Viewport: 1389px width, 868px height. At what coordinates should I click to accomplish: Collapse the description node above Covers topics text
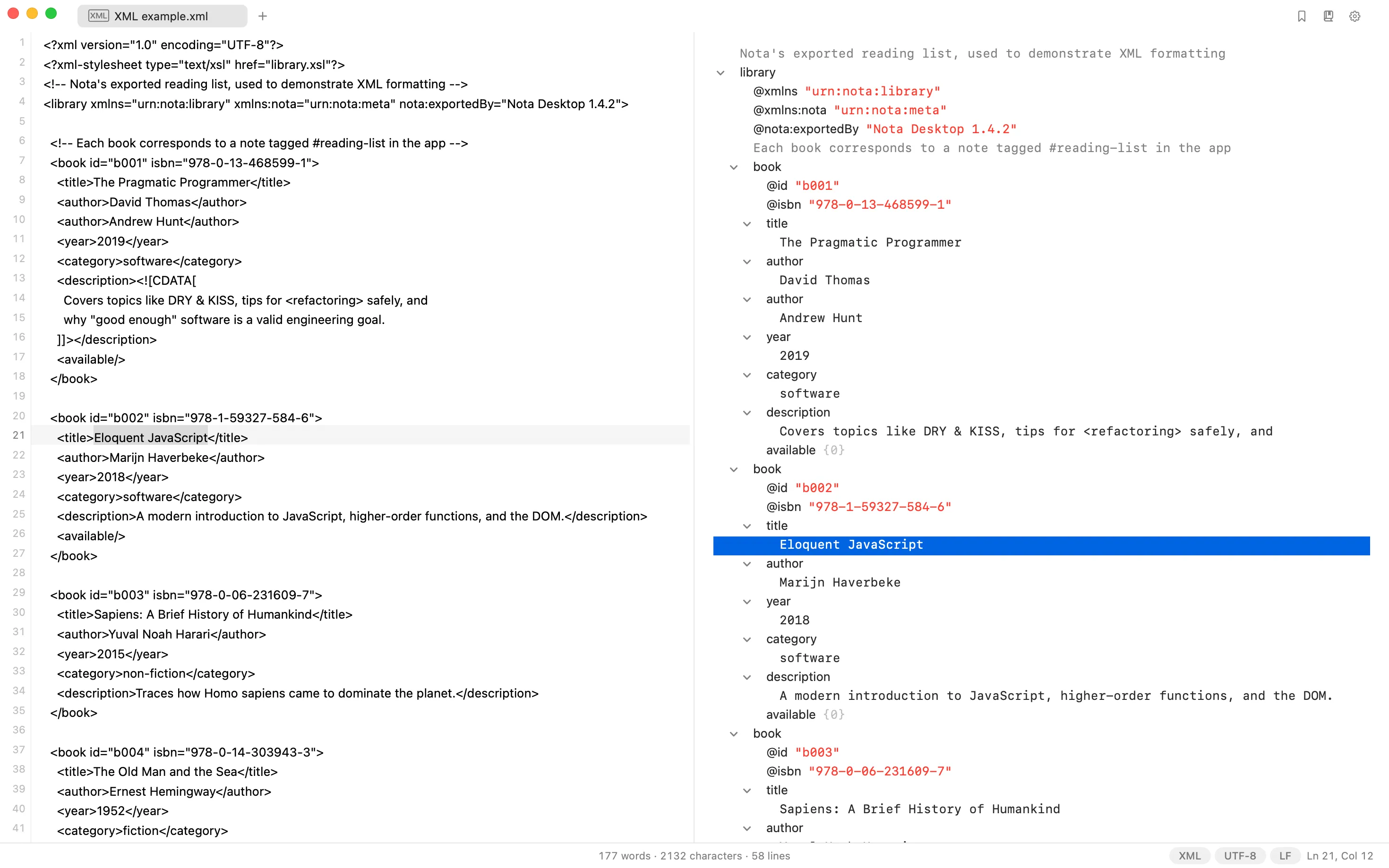click(x=747, y=413)
